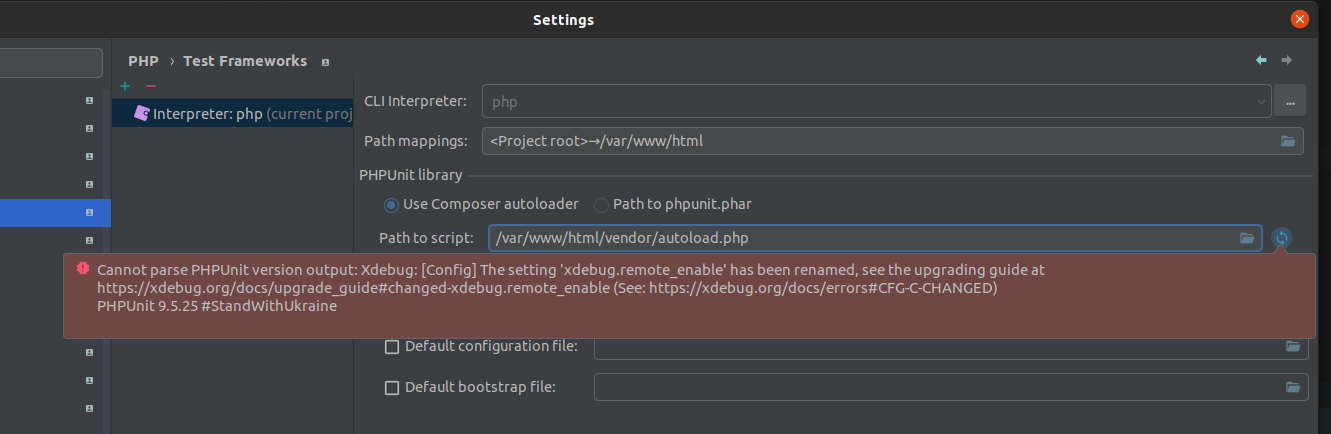Click the forward navigation arrow
Image resolution: width=1331 pixels, height=434 pixels.
[x=1287, y=61]
